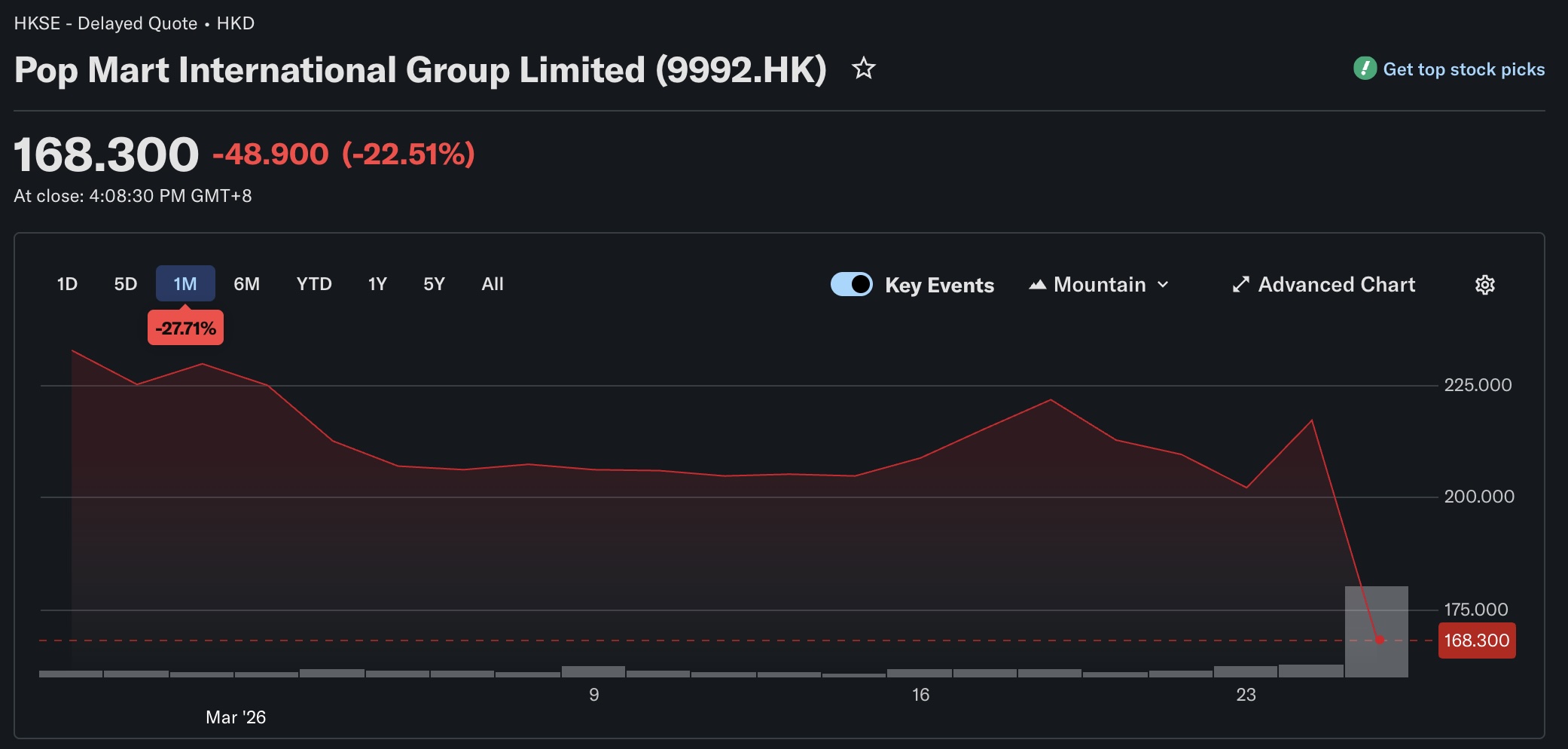Click the Mountain chart type icon
This screenshot has height=749, width=1568.
(1037, 285)
